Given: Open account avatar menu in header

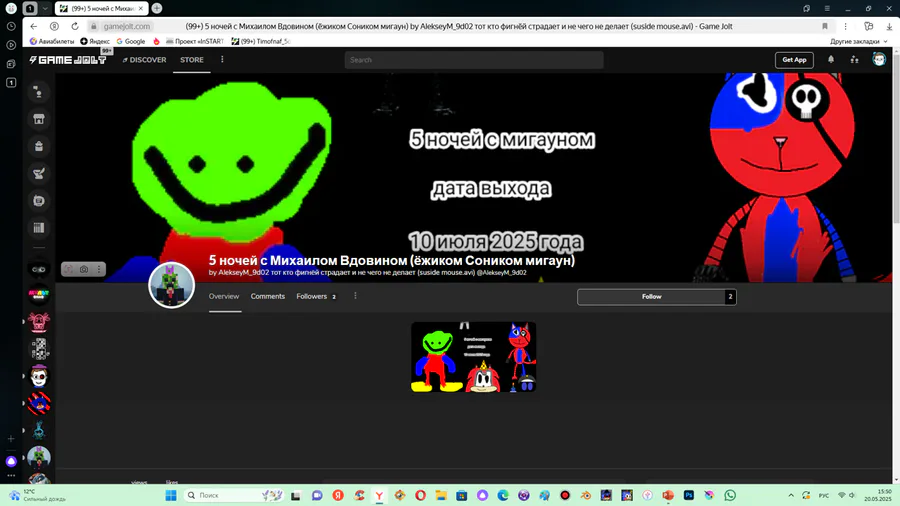Looking at the screenshot, I should click(x=879, y=59).
